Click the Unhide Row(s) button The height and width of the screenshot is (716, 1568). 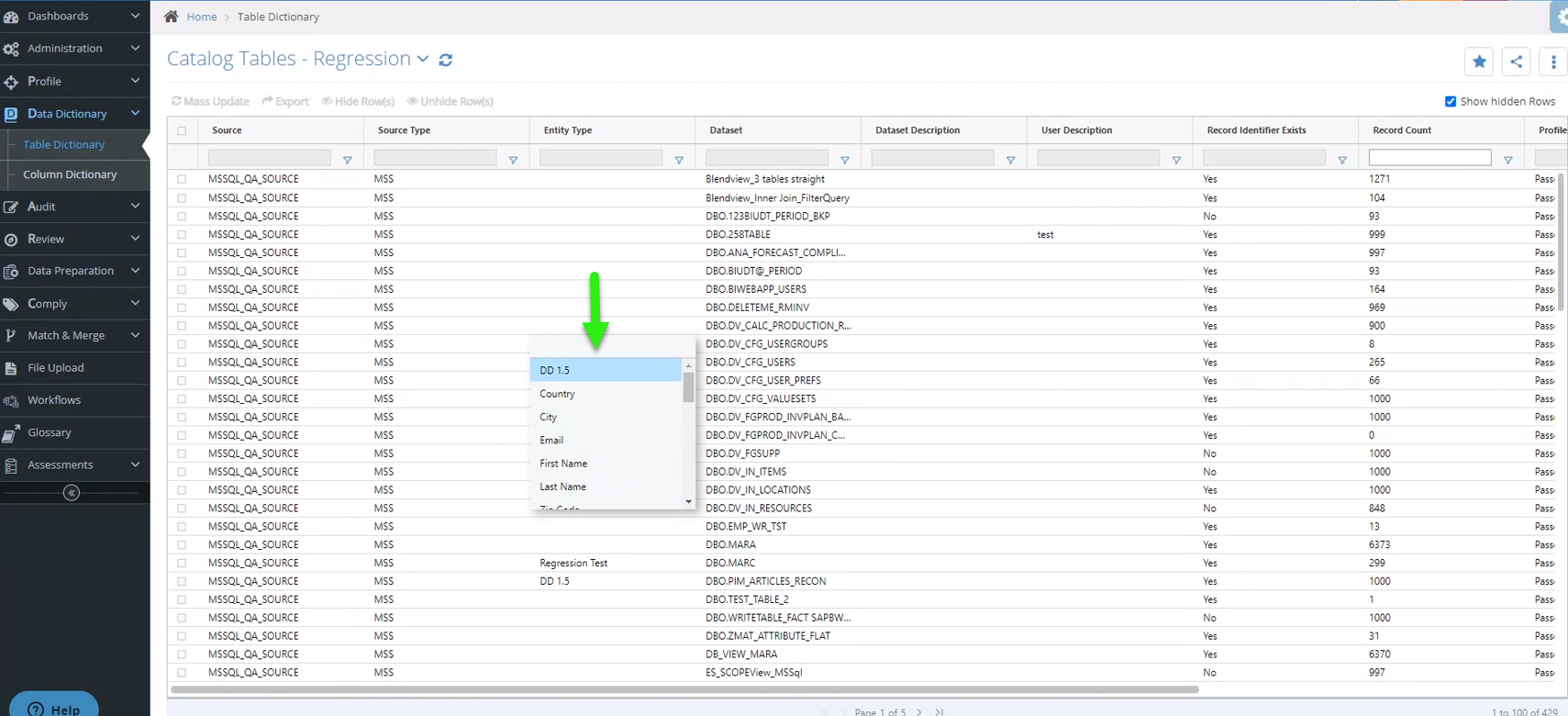tap(450, 101)
